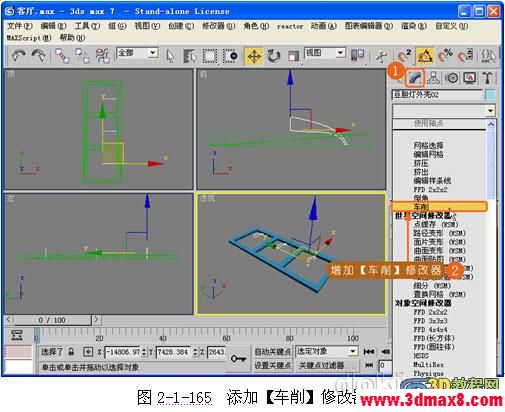This screenshot has height=412, width=505.
Task: Click the Redo arrow icon
Action: point(38,56)
